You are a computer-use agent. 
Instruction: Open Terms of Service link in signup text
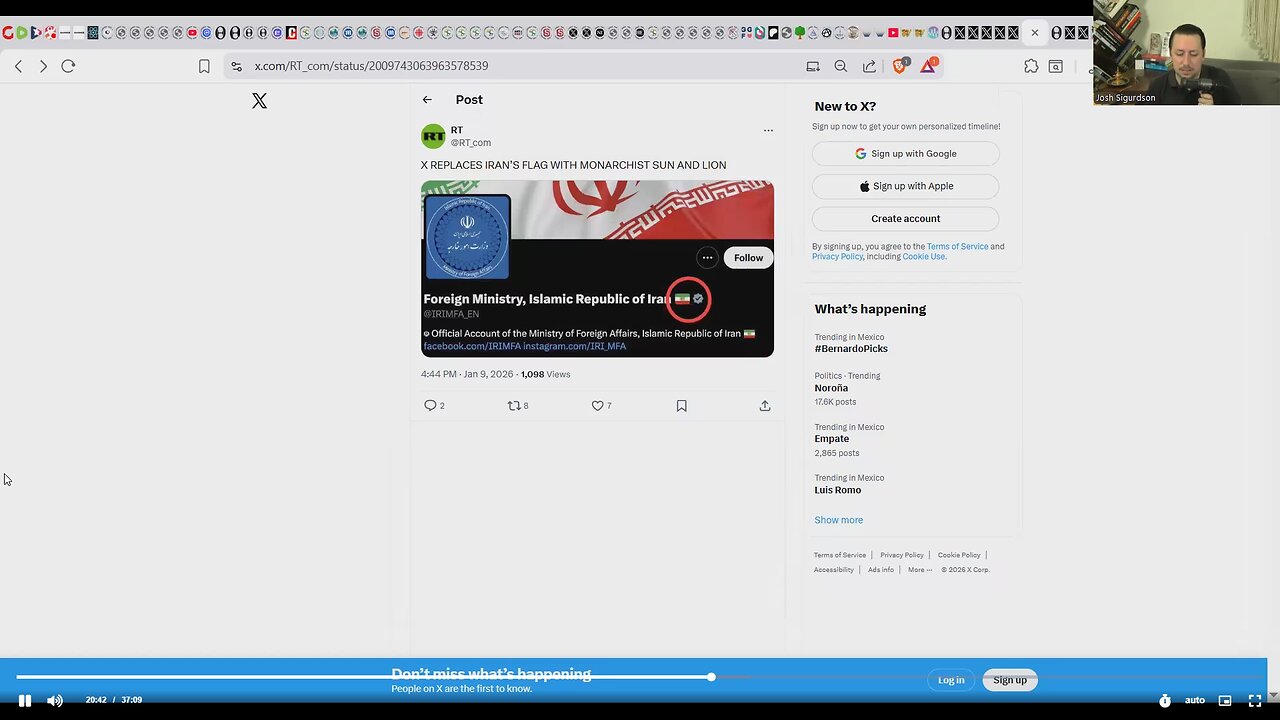[x=957, y=246]
